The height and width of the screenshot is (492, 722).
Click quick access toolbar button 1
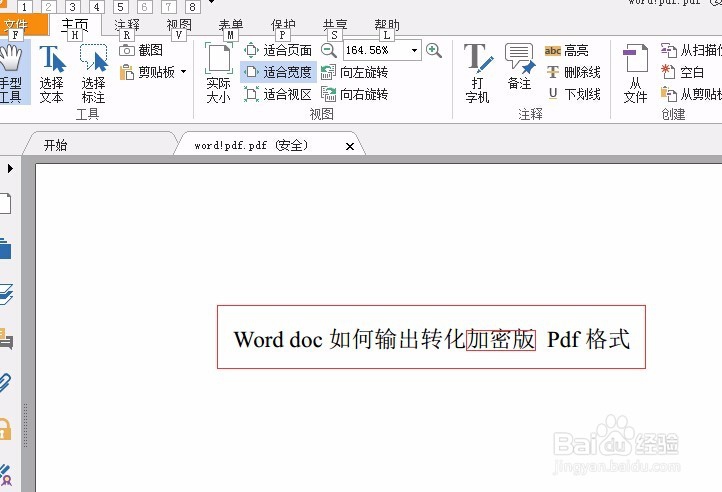click(24, 6)
